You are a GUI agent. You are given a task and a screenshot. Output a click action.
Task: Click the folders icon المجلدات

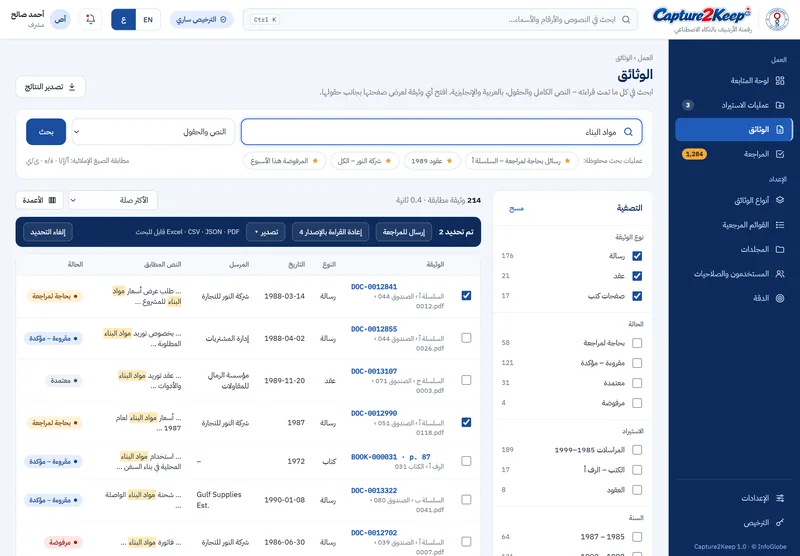(780, 249)
